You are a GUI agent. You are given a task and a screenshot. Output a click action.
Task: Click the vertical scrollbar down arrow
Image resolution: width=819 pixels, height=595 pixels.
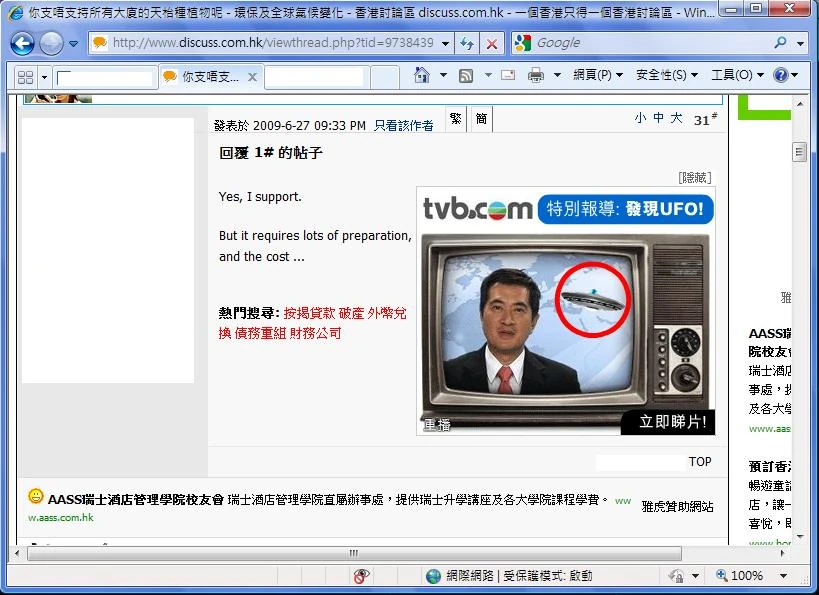coord(800,536)
